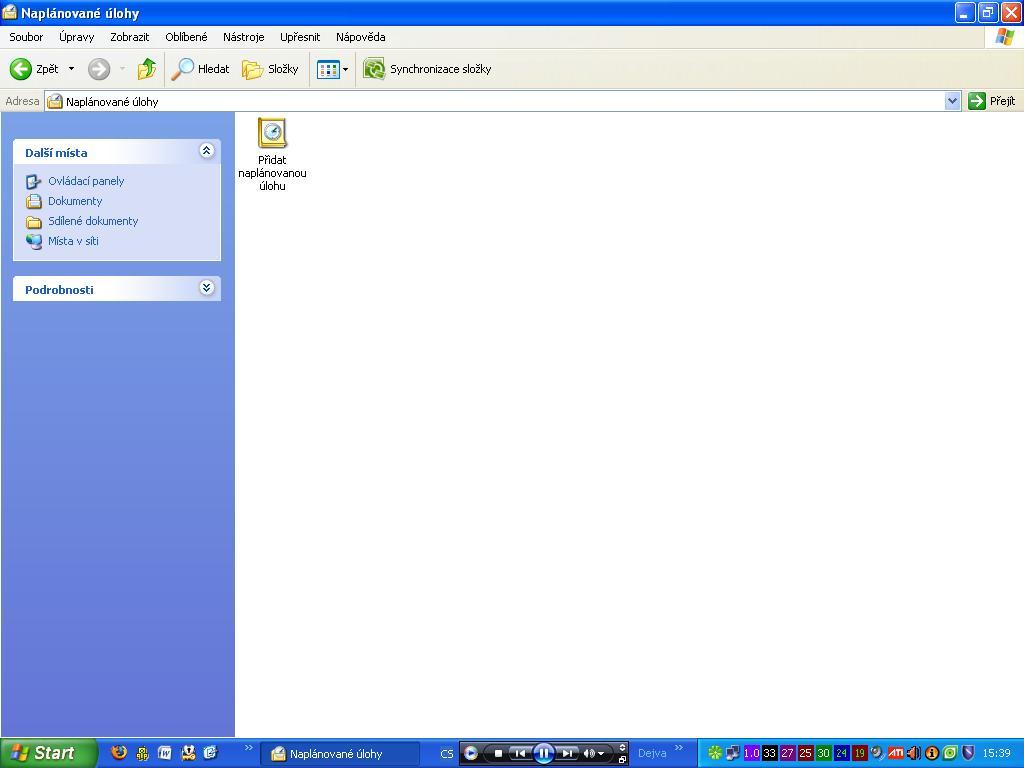Stop media player playback
This screenshot has height=768, width=1024.
(498, 754)
